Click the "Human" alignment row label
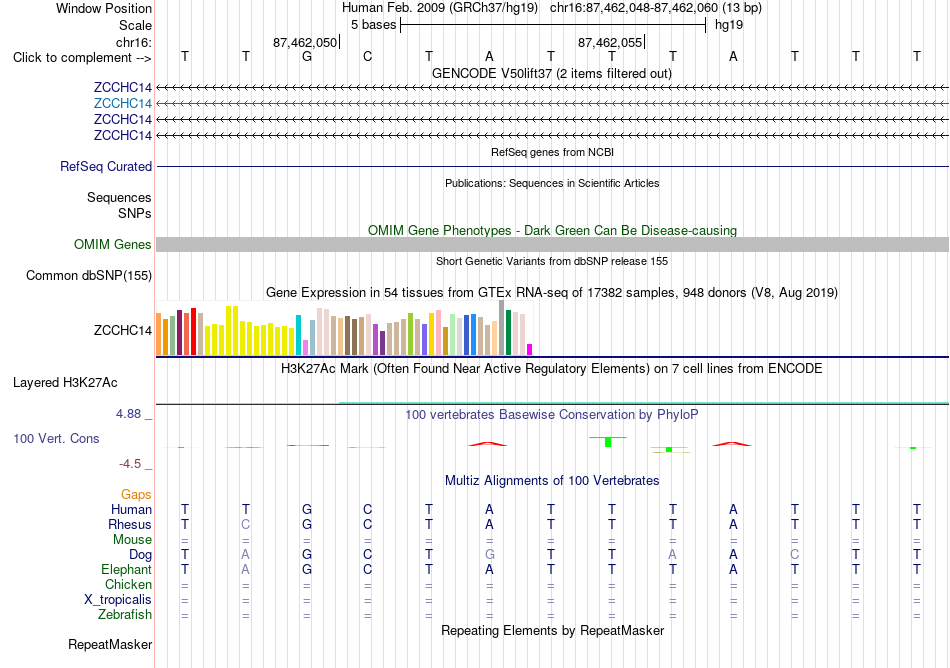This screenshot has width=950, height=668. 131,509
